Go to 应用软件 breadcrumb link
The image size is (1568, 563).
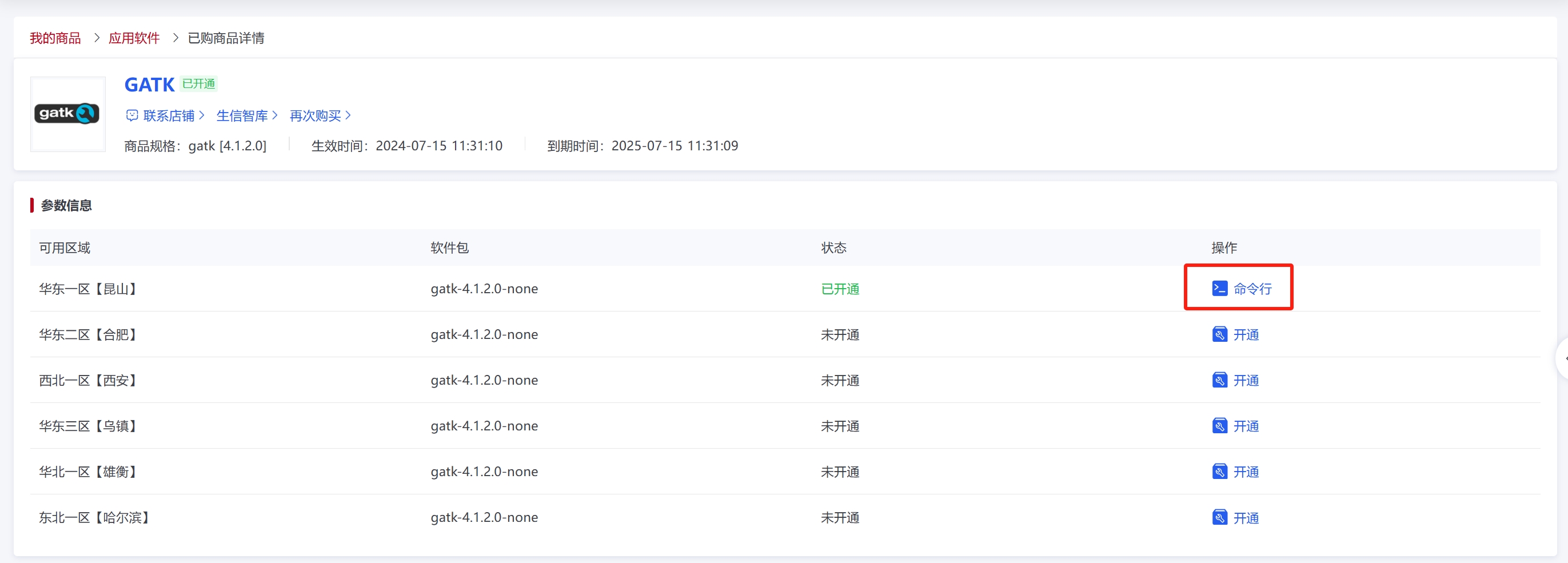pyautogui.click(x=134, y=38)
